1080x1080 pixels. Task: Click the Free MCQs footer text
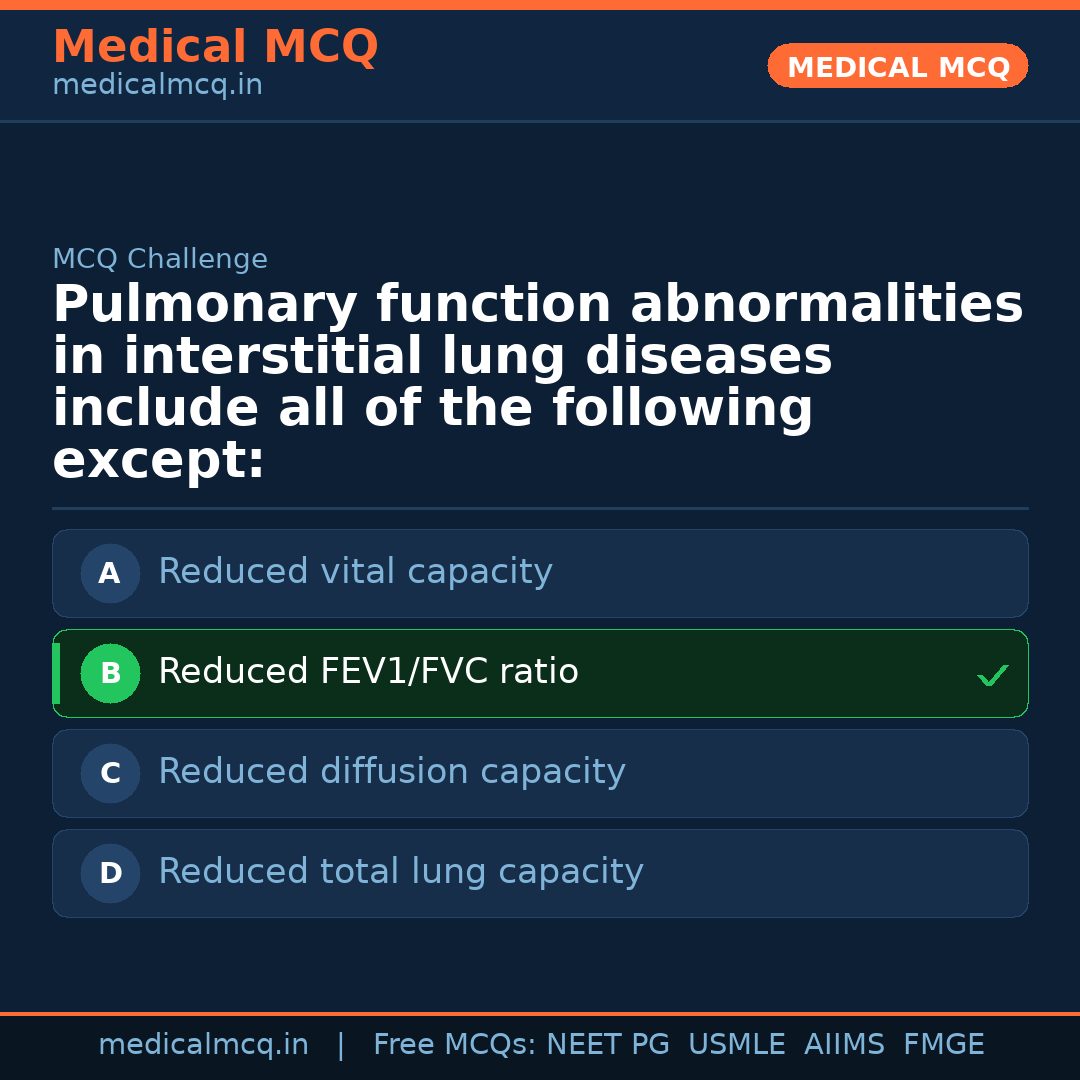coord(454,1045)
